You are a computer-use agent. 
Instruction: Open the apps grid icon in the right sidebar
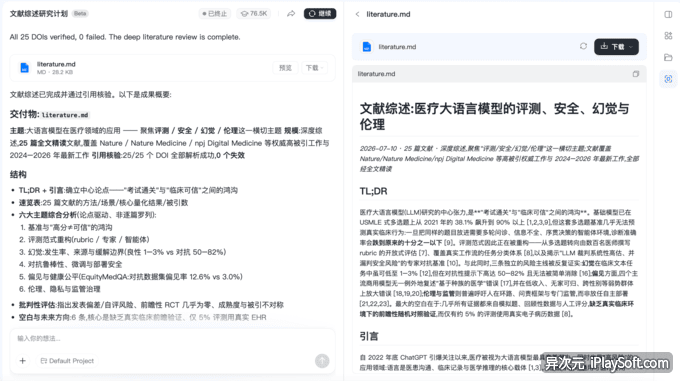668,36
